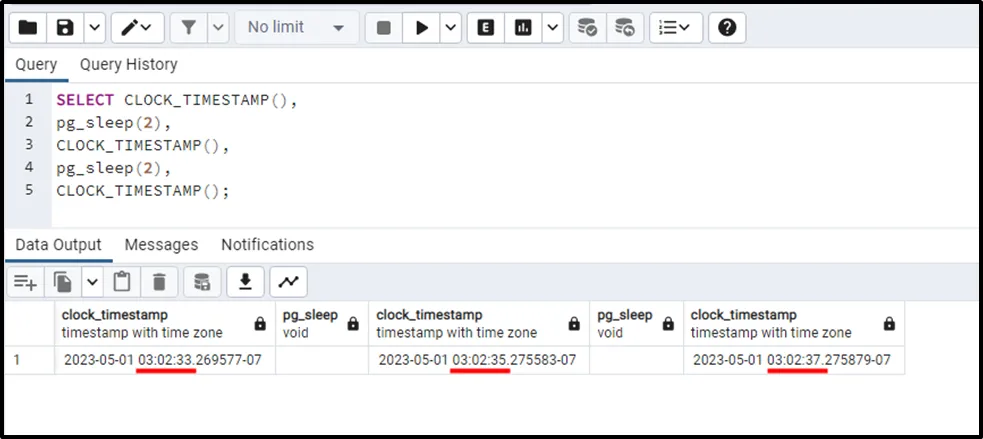Open the Graph Visualiser line-chart icon
983x439 pixels.
(x=288, y=283)
